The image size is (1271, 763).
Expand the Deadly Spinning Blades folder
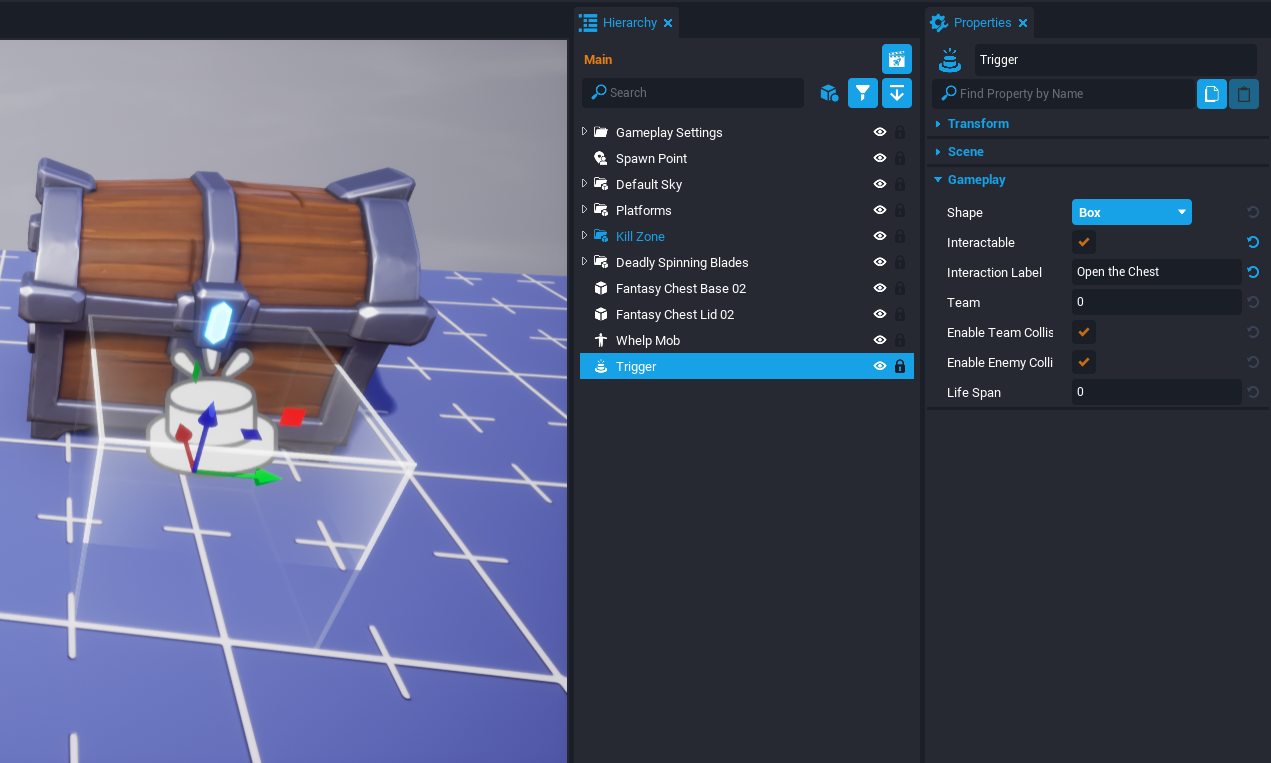click(585, 262)
